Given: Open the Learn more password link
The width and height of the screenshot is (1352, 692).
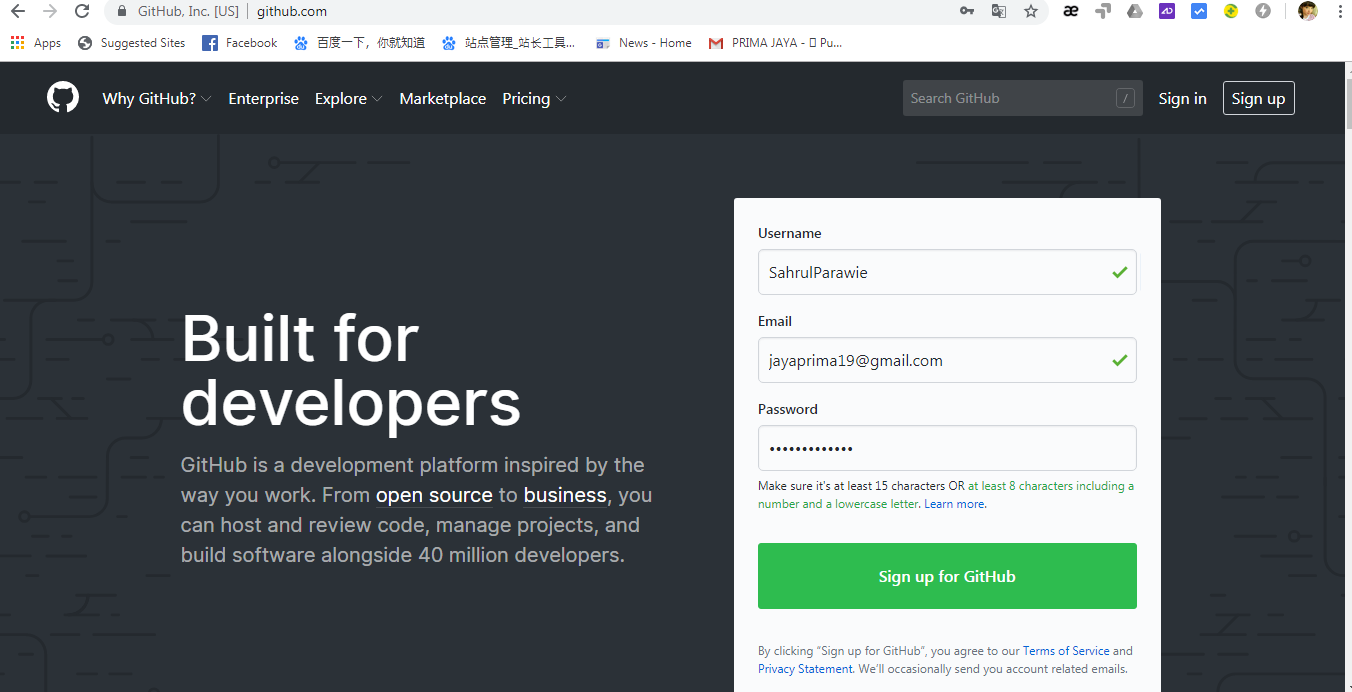Looking at the screenshot, I should click(954, 504).
